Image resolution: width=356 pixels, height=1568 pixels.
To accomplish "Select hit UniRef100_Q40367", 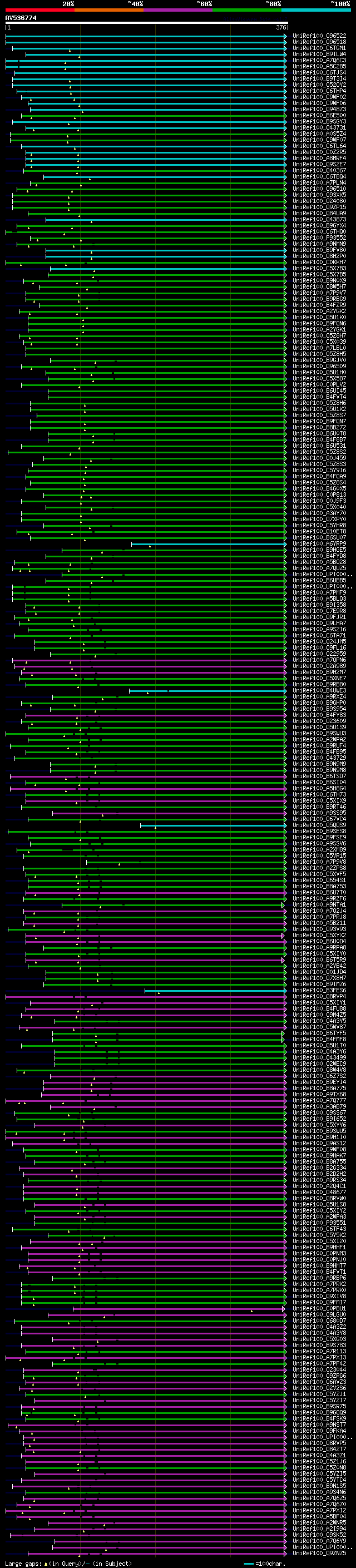I will point(319,170).
